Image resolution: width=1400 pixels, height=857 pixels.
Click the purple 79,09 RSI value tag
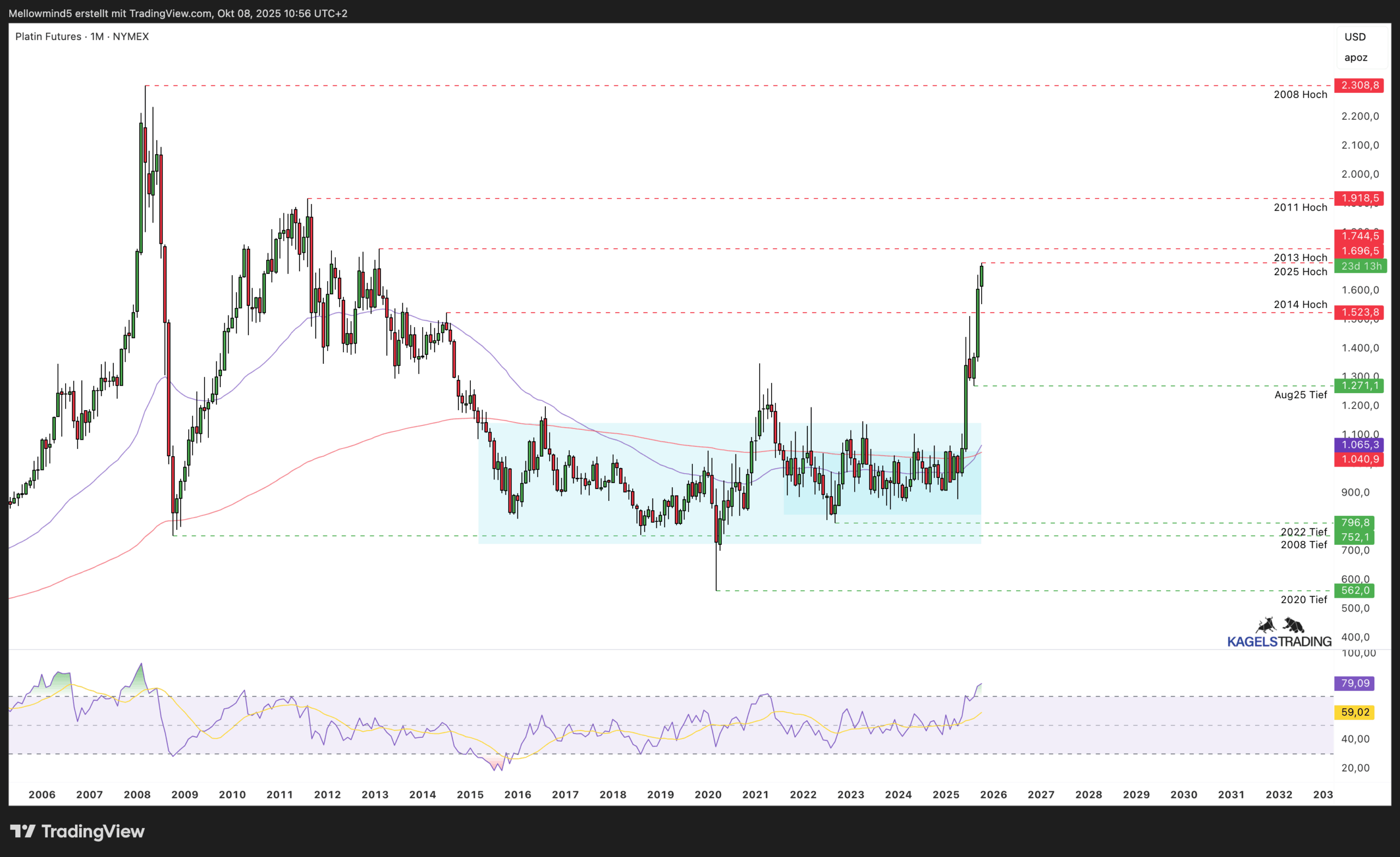pos(1355,684)
